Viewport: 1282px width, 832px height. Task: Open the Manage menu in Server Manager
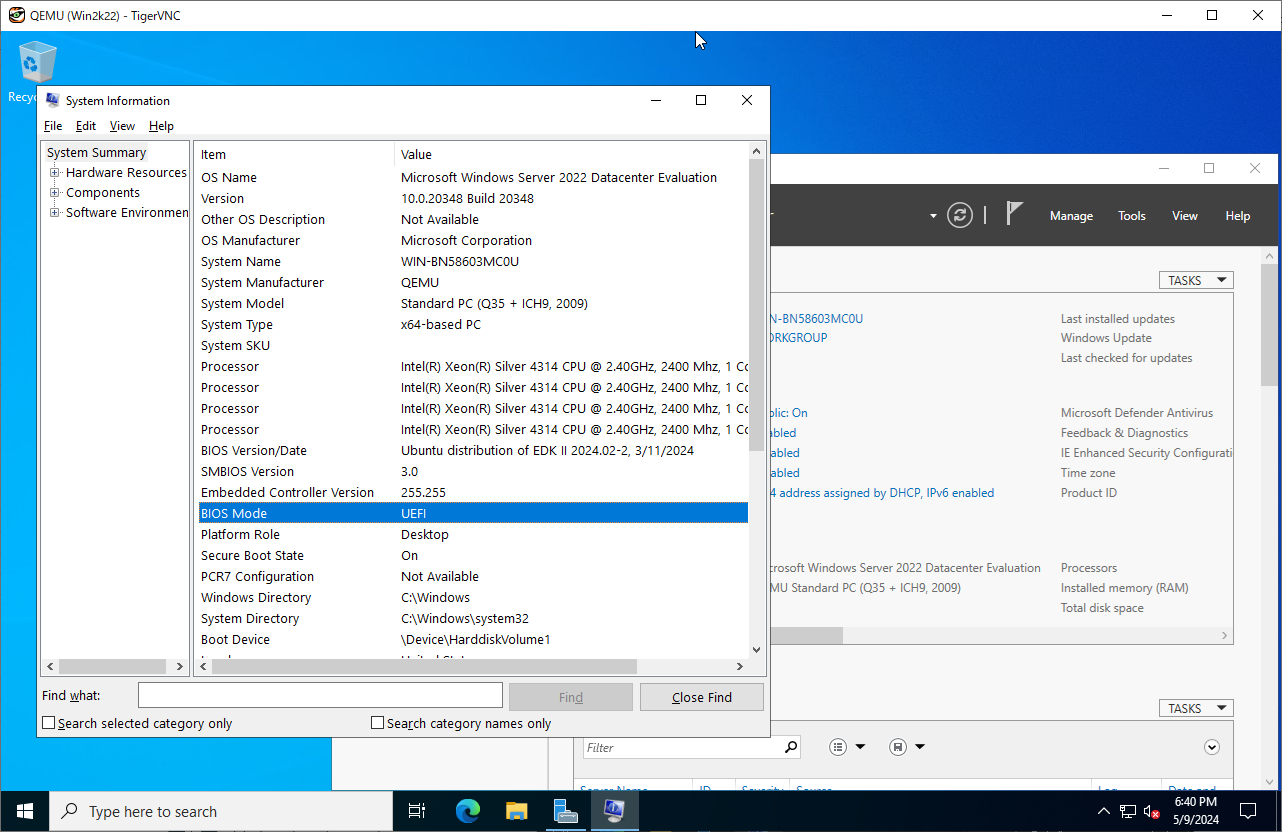coord(1071,216)
